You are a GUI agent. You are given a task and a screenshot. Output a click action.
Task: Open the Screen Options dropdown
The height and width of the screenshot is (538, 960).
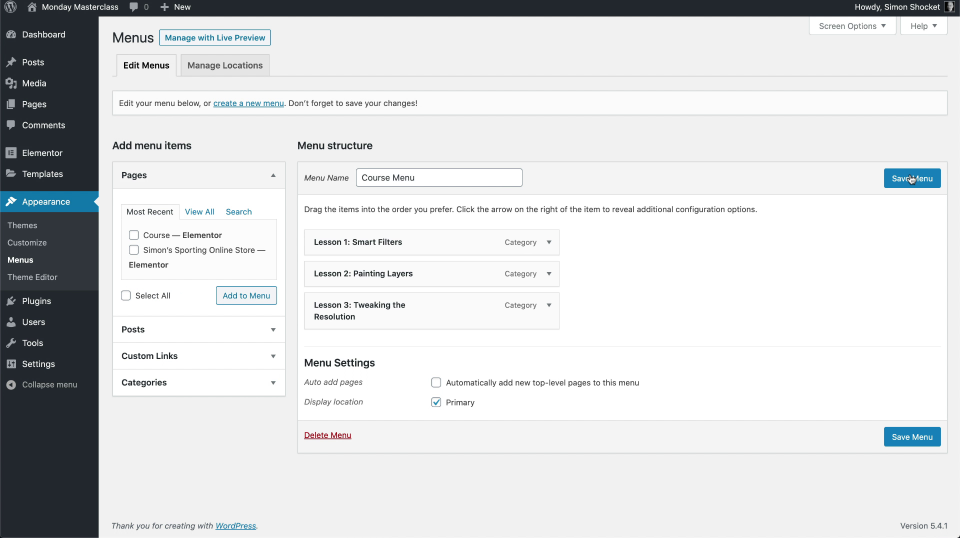click(852, 26)
